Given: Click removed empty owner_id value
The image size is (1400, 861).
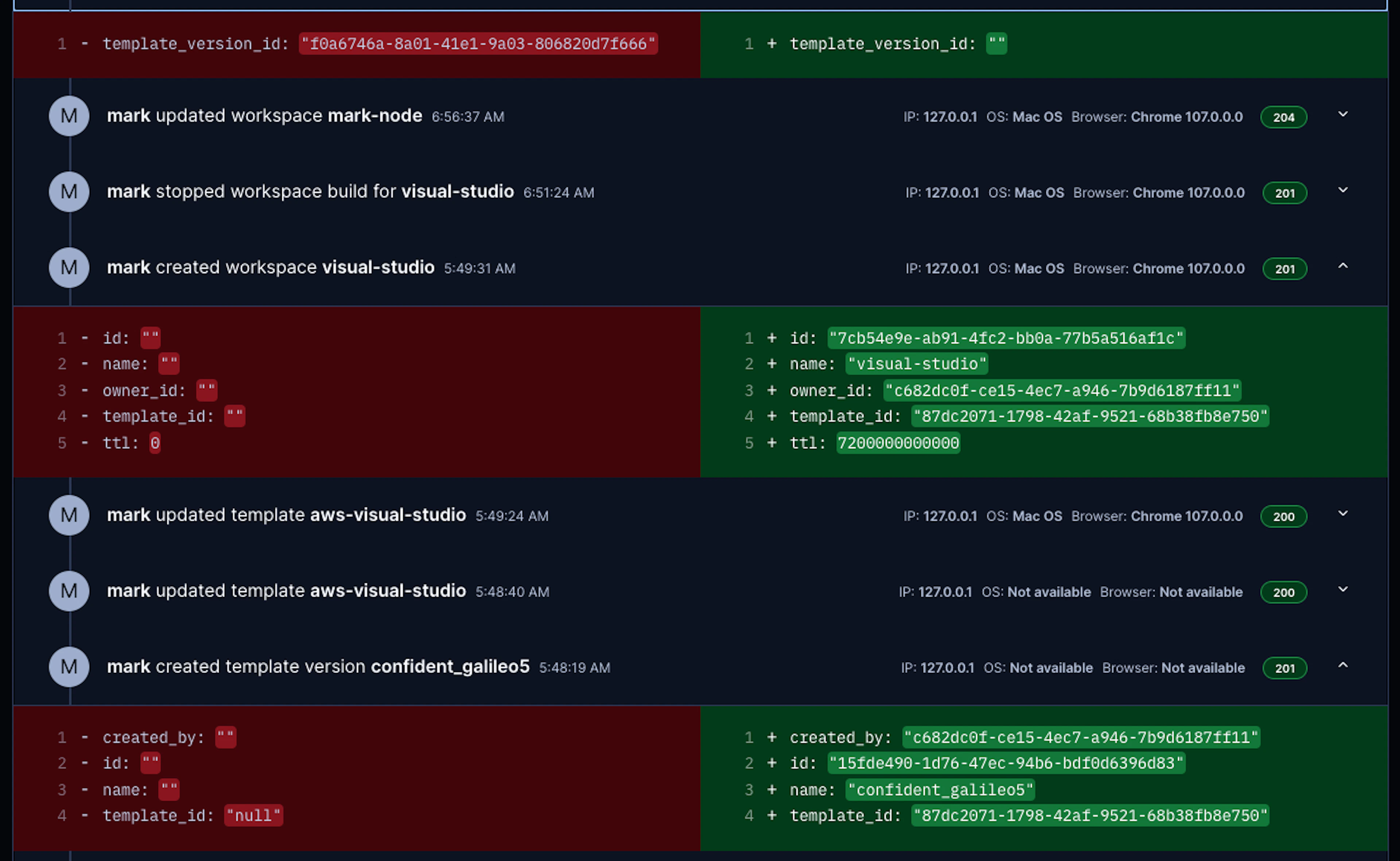Looking at the screenshot, I should tap(207, 391).
